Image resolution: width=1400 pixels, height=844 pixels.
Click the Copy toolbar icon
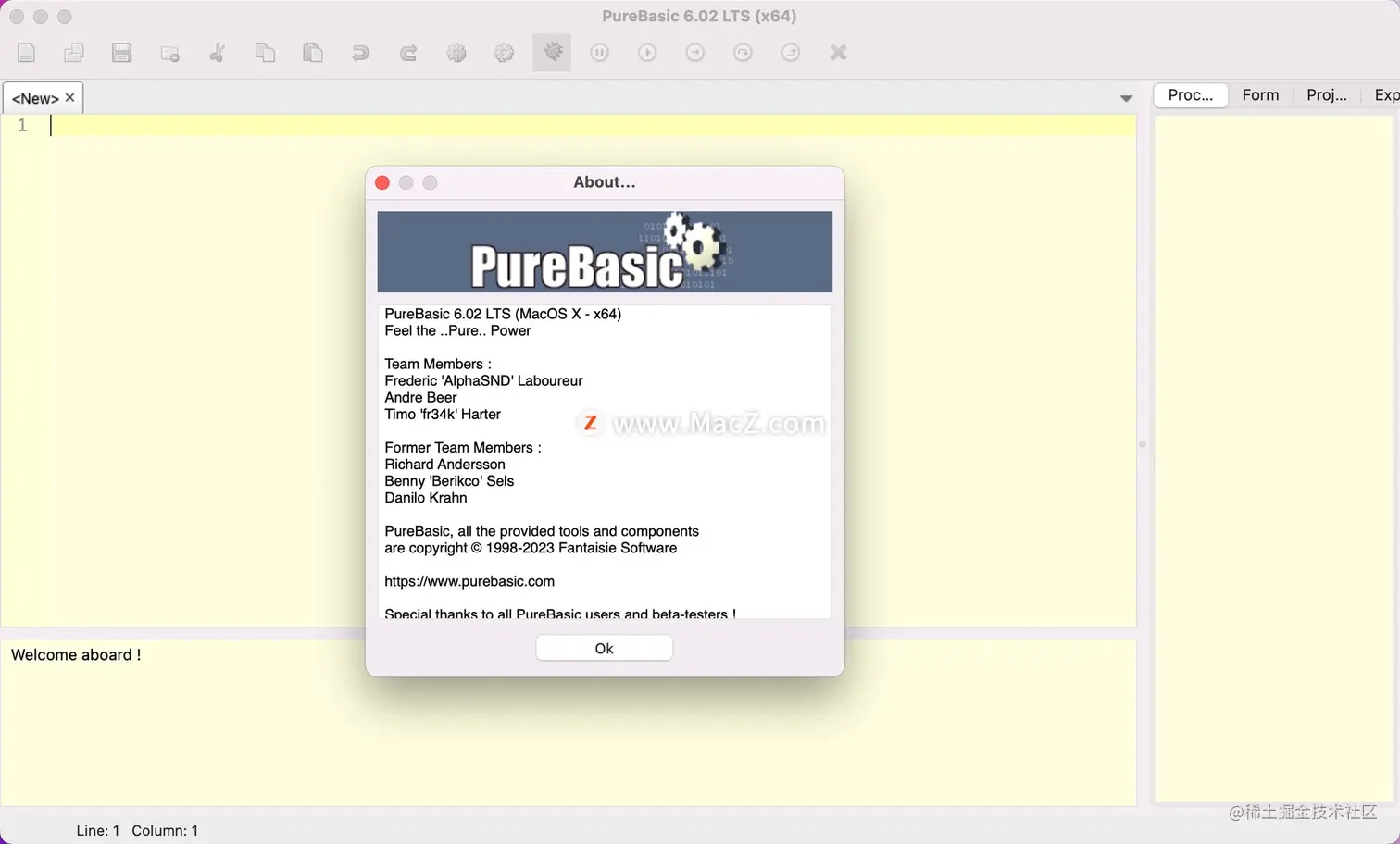pos(265,53)
